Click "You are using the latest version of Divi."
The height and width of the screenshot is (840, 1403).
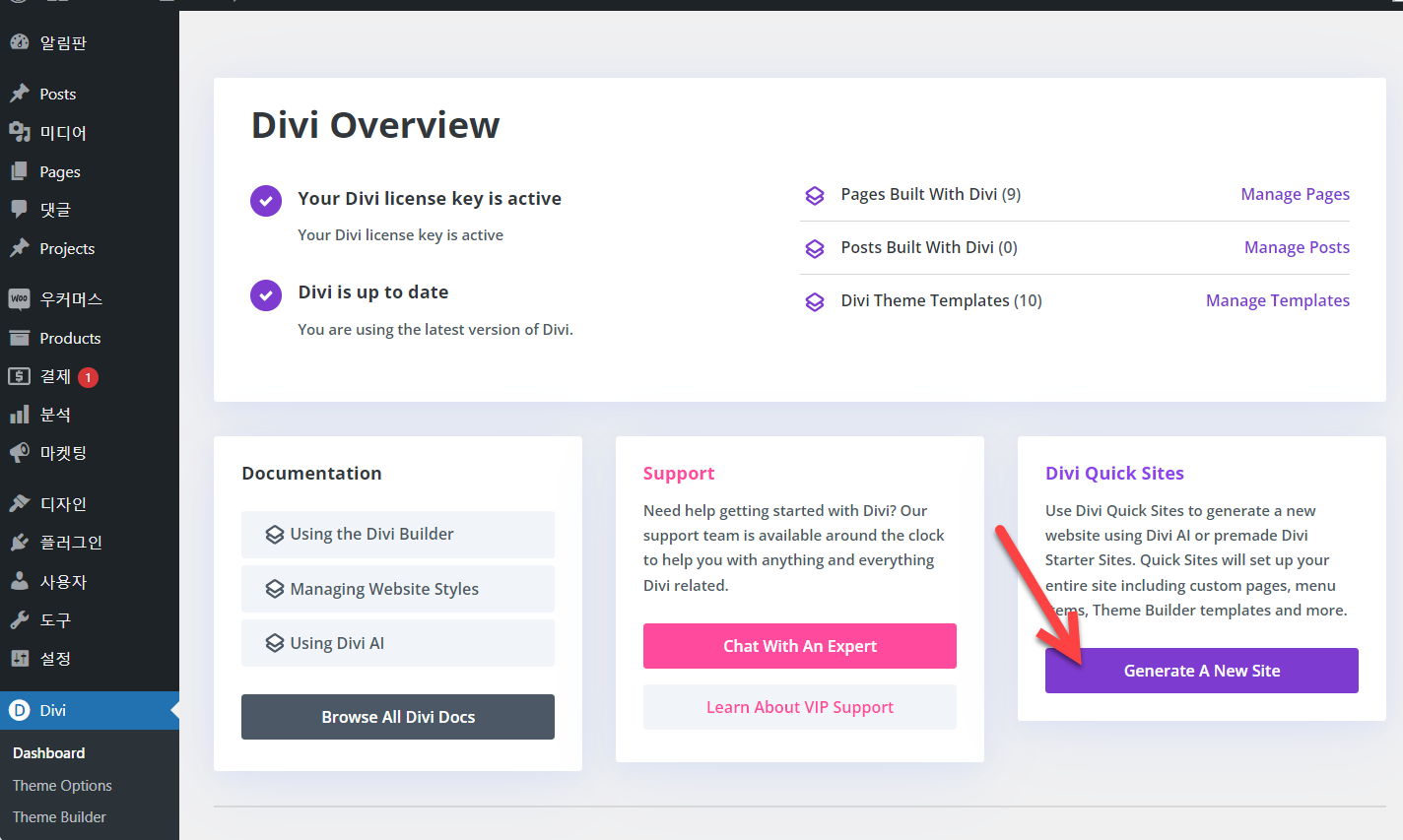tap(435, 329)
